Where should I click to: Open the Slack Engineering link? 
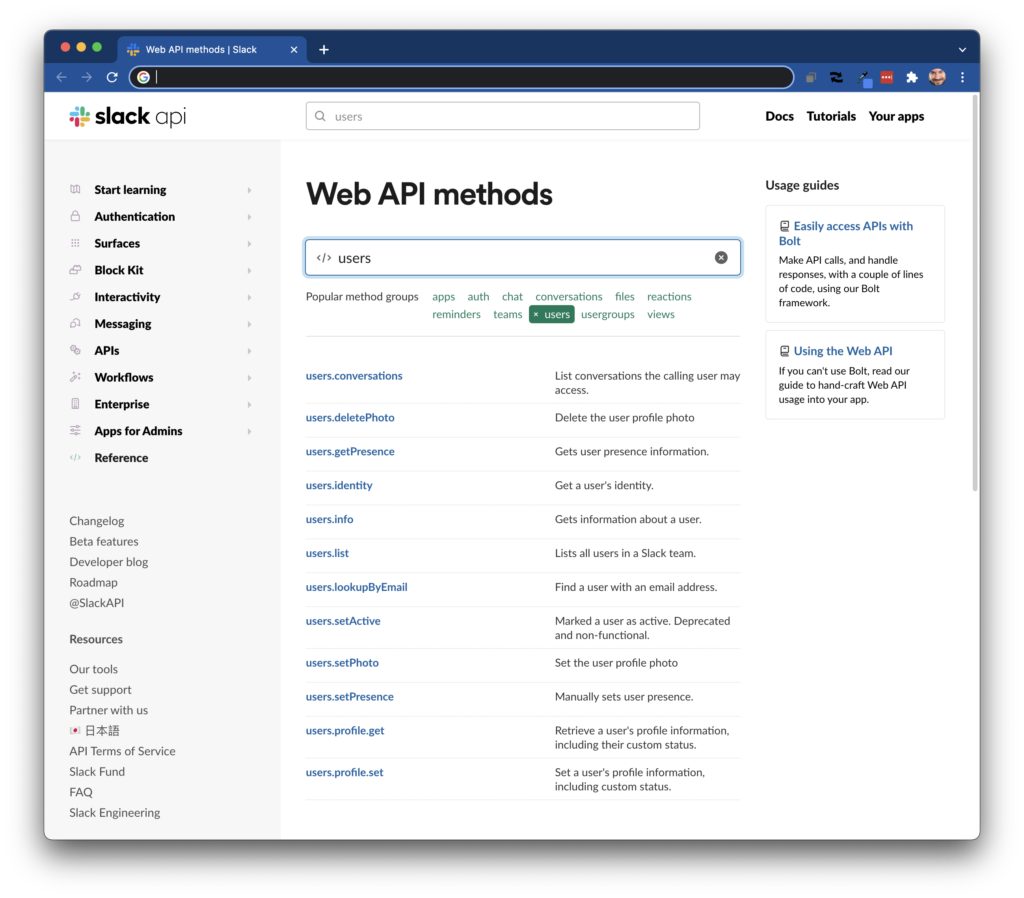click(x=115, y=812)
